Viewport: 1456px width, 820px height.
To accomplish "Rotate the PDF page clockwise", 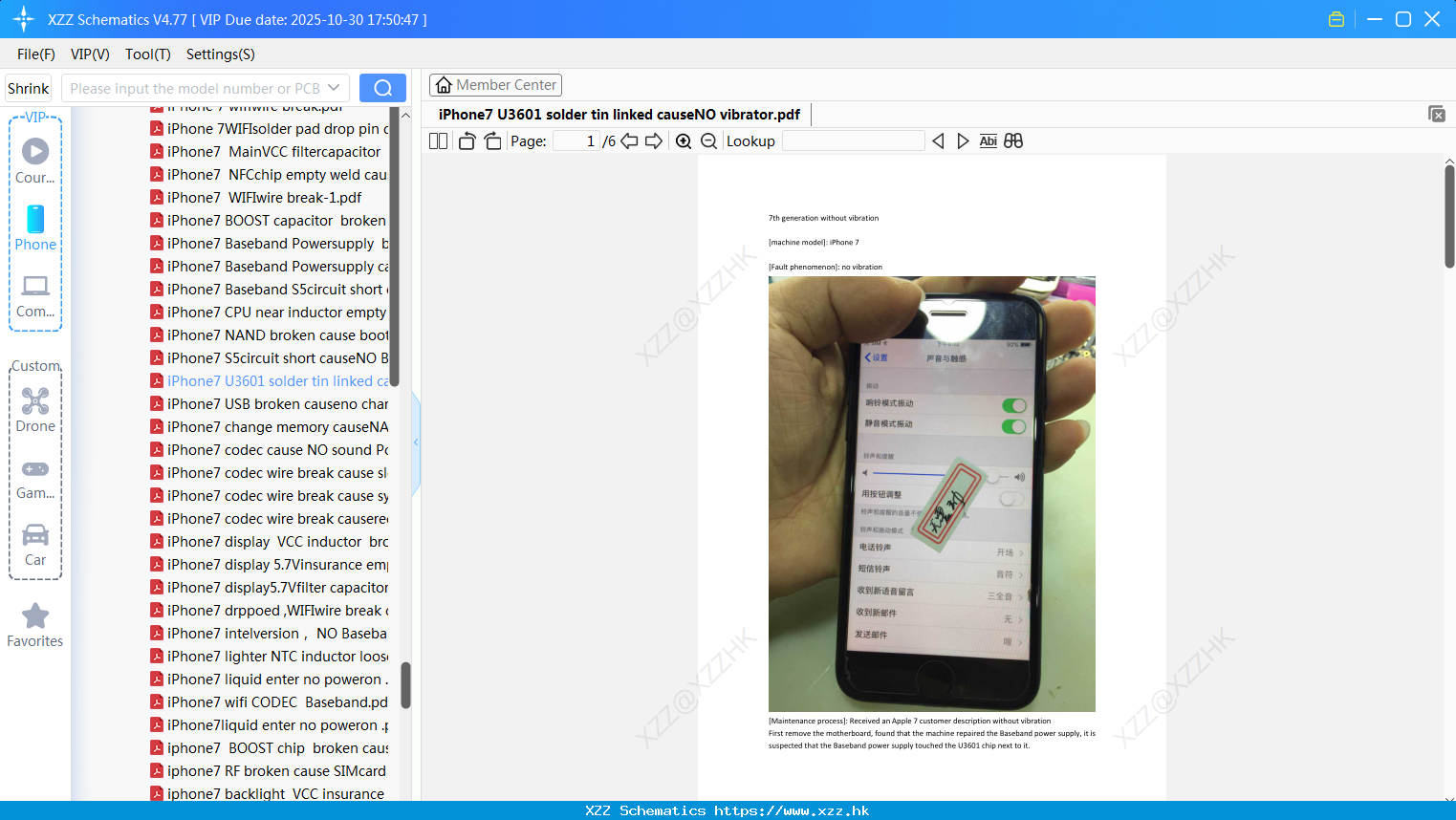I will [x=492, y=141].
